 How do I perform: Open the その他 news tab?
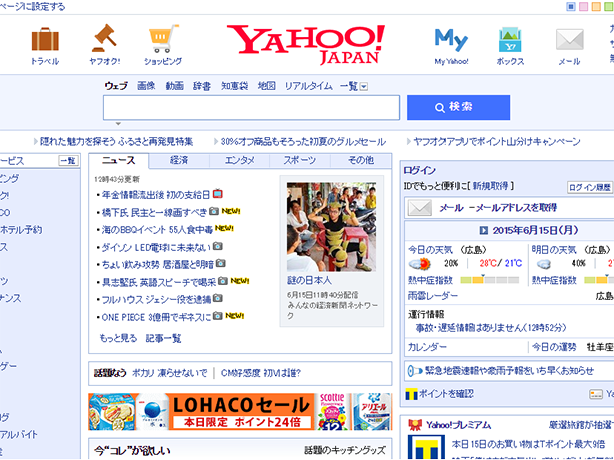point(360,160)
